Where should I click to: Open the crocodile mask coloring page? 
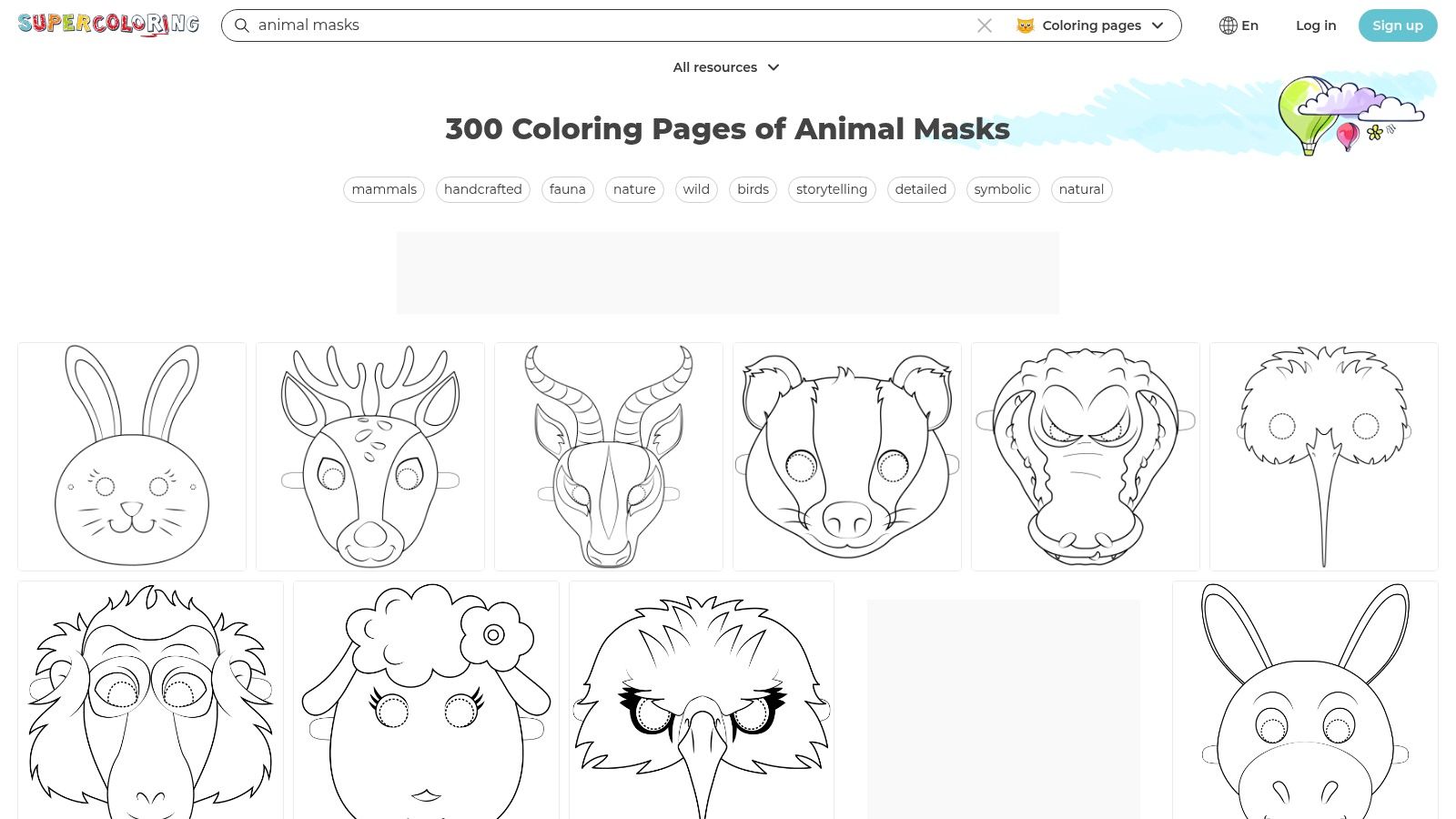click(x=1085, y=456)
